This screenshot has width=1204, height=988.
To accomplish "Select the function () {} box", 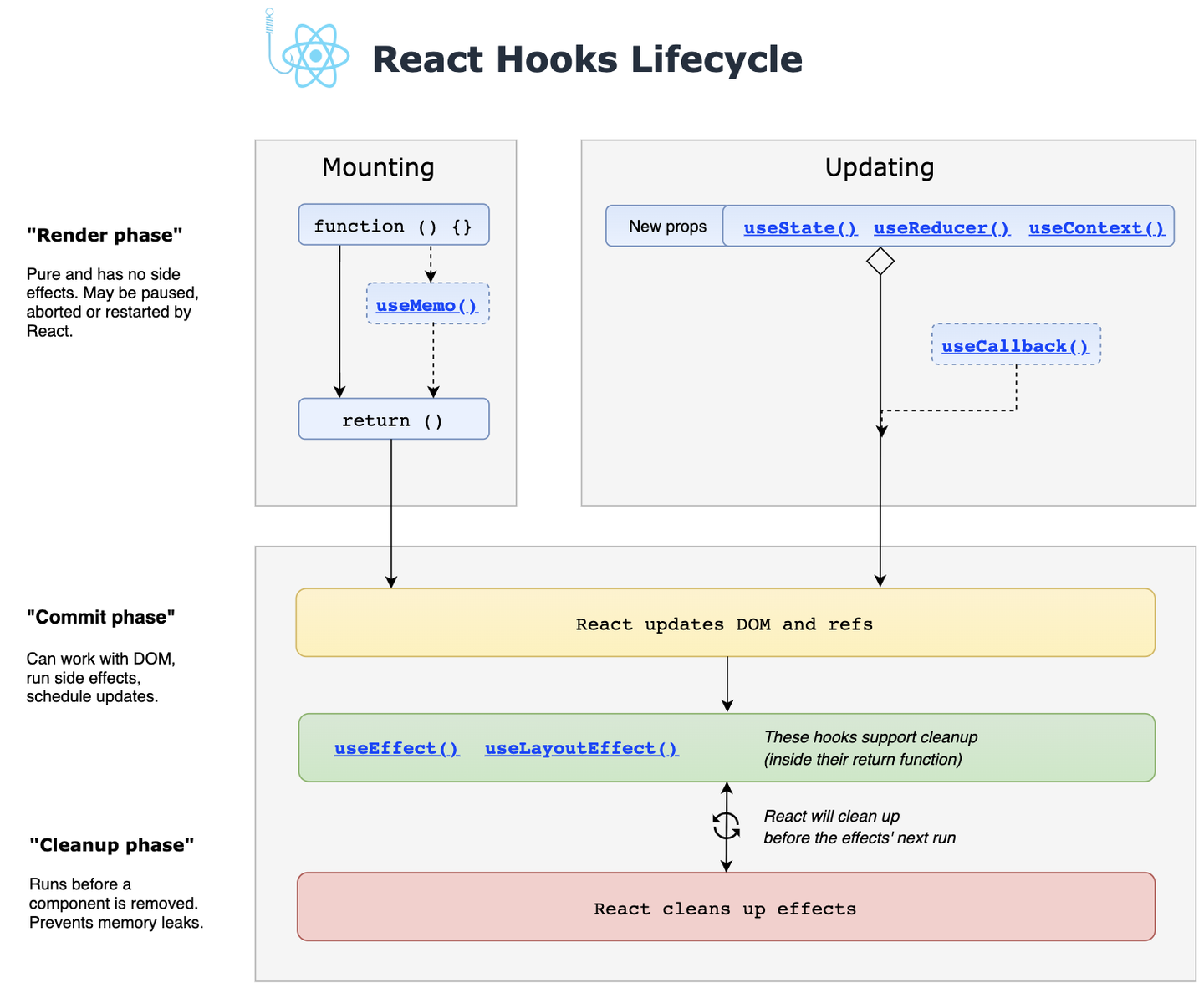I will point(393,225).
